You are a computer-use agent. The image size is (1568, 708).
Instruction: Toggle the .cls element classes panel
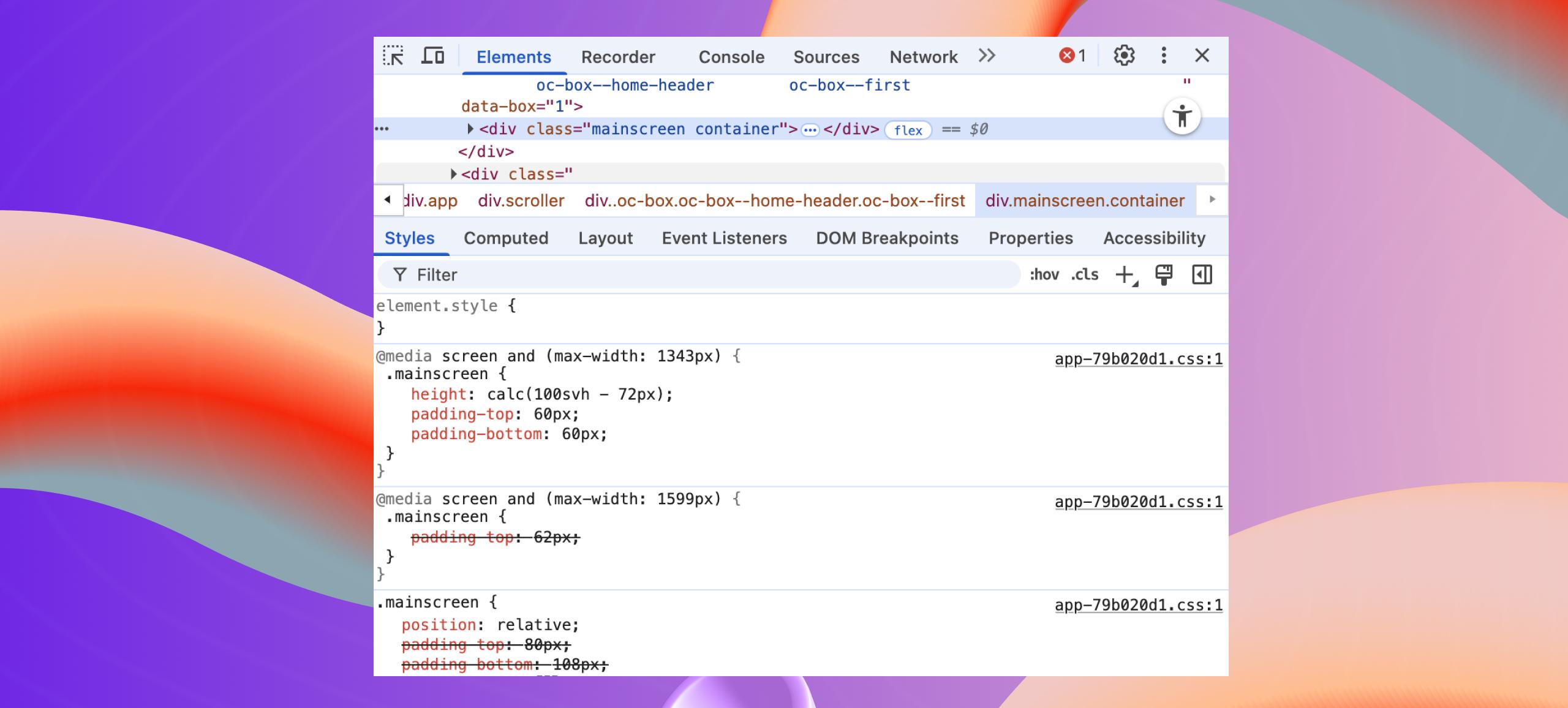(x=1085, y=275)
